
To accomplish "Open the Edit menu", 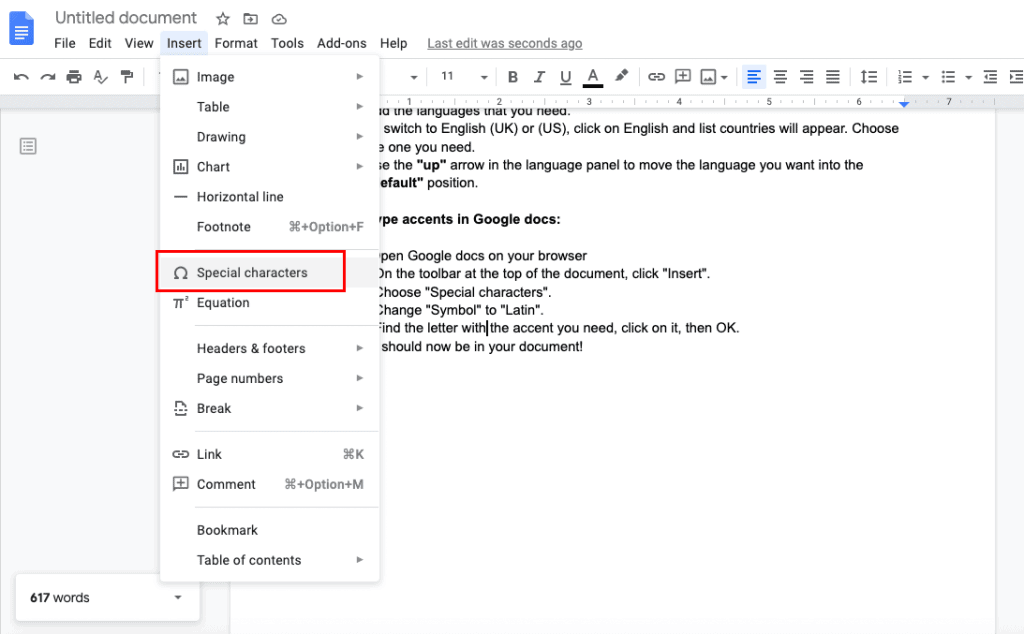I will click(100, 43).
